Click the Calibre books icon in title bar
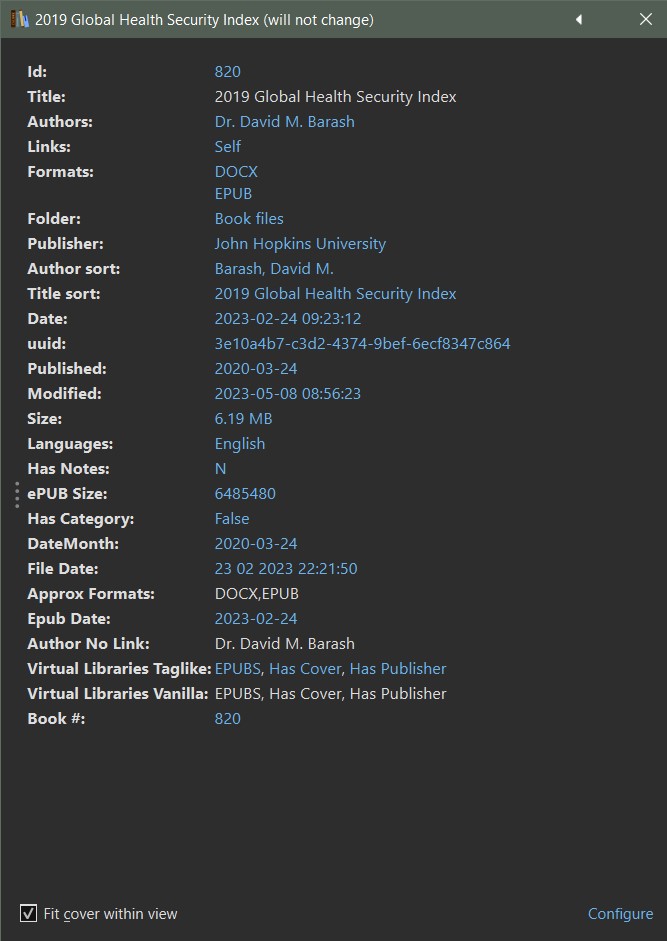Image resolution: width=667 pixels, height=941 pixels. pyautogui.click(x=19, y=20)
